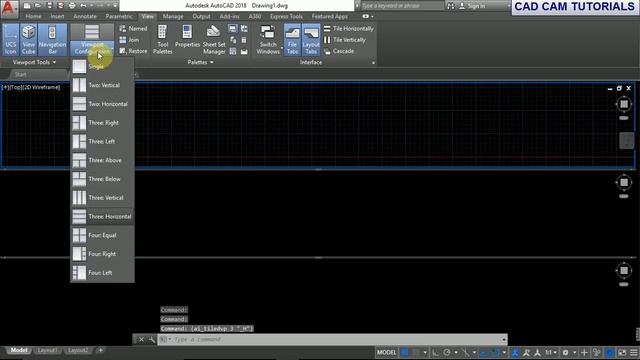Screen dimensions: 640x360
Task: Switch to the Layout2 tab
Action: (78, 350)
